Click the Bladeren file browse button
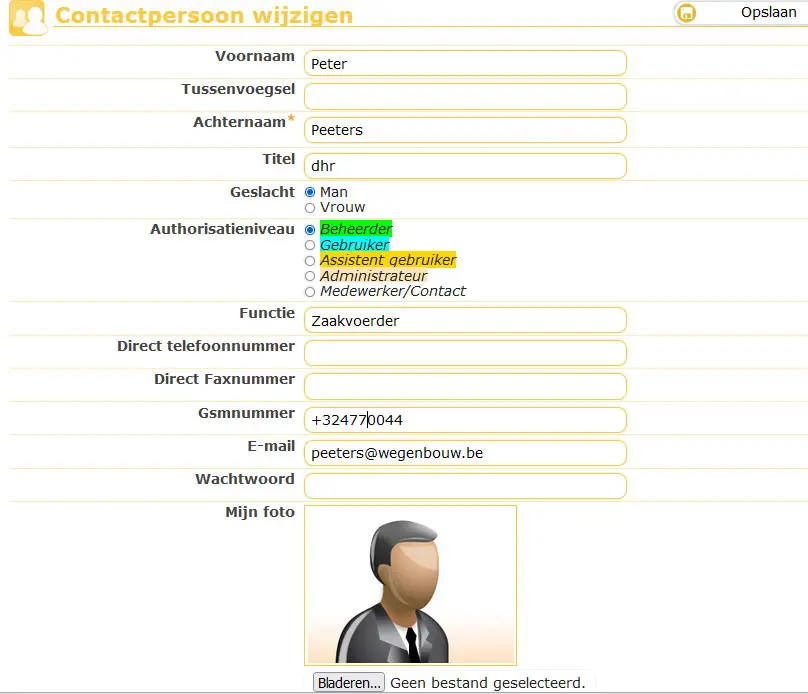The width and height of the screenshot is (808, 694). coord(348,683)
